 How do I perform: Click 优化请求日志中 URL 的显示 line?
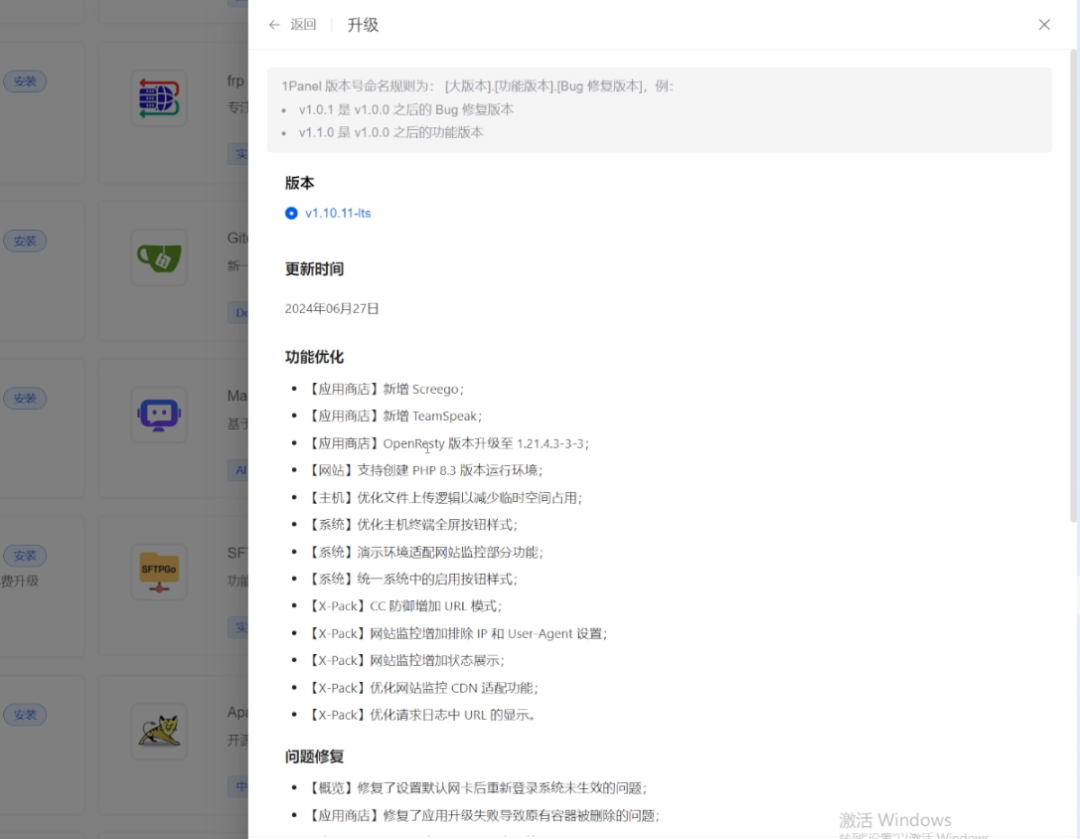[421, 715]
